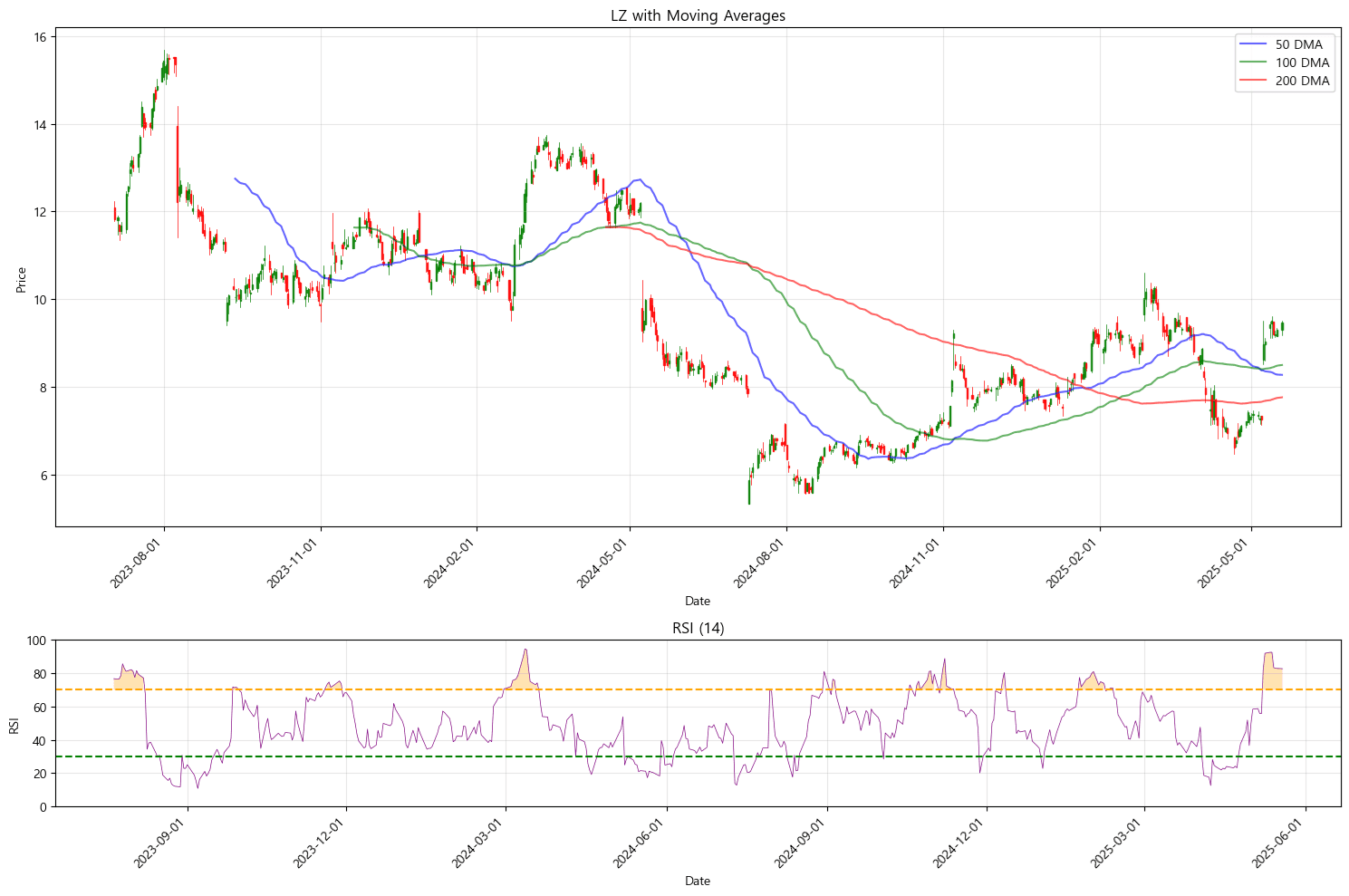
Task: Select the 'Price' y-axis label
Action: pos(21,279)
